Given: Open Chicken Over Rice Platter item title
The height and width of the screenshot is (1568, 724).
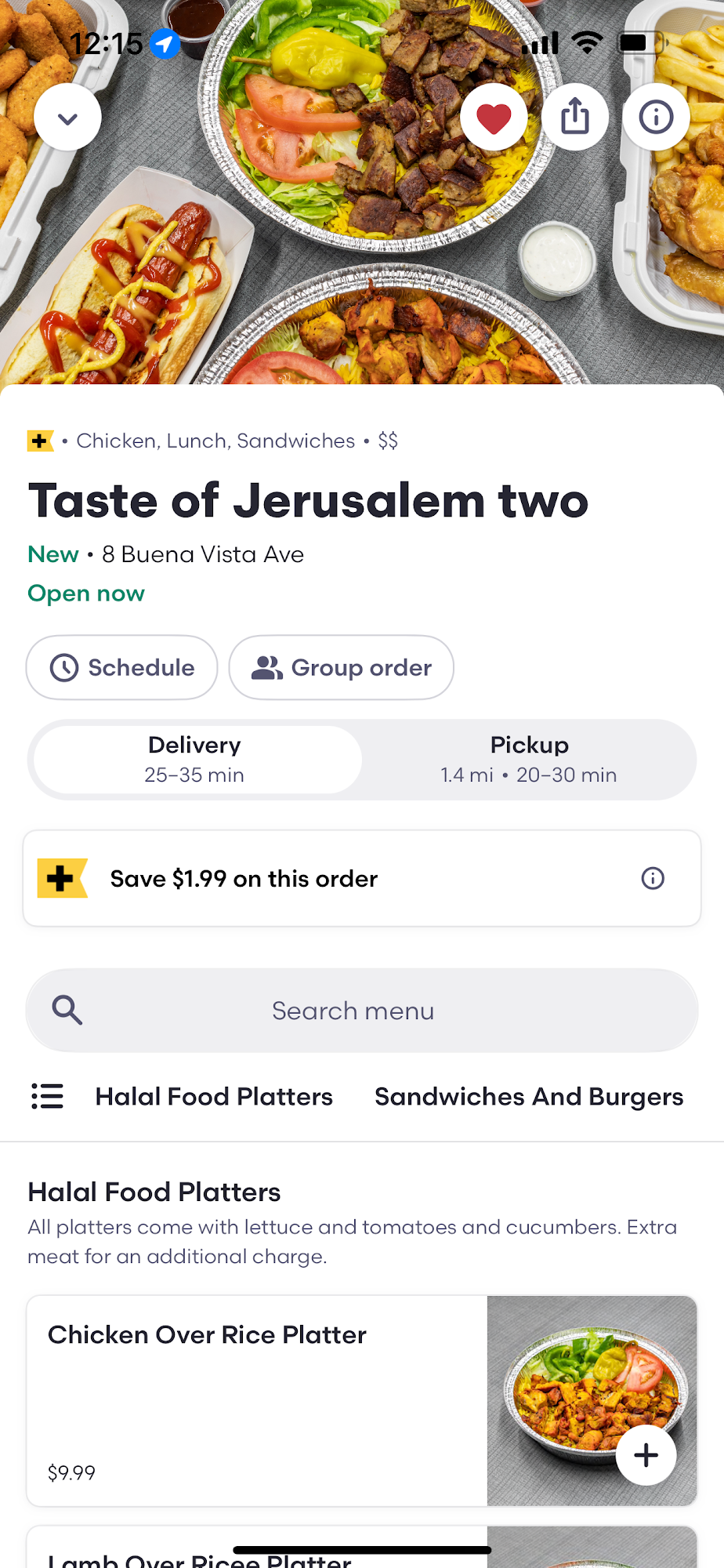Looking at the screenshot, I should pos(207,1334).
